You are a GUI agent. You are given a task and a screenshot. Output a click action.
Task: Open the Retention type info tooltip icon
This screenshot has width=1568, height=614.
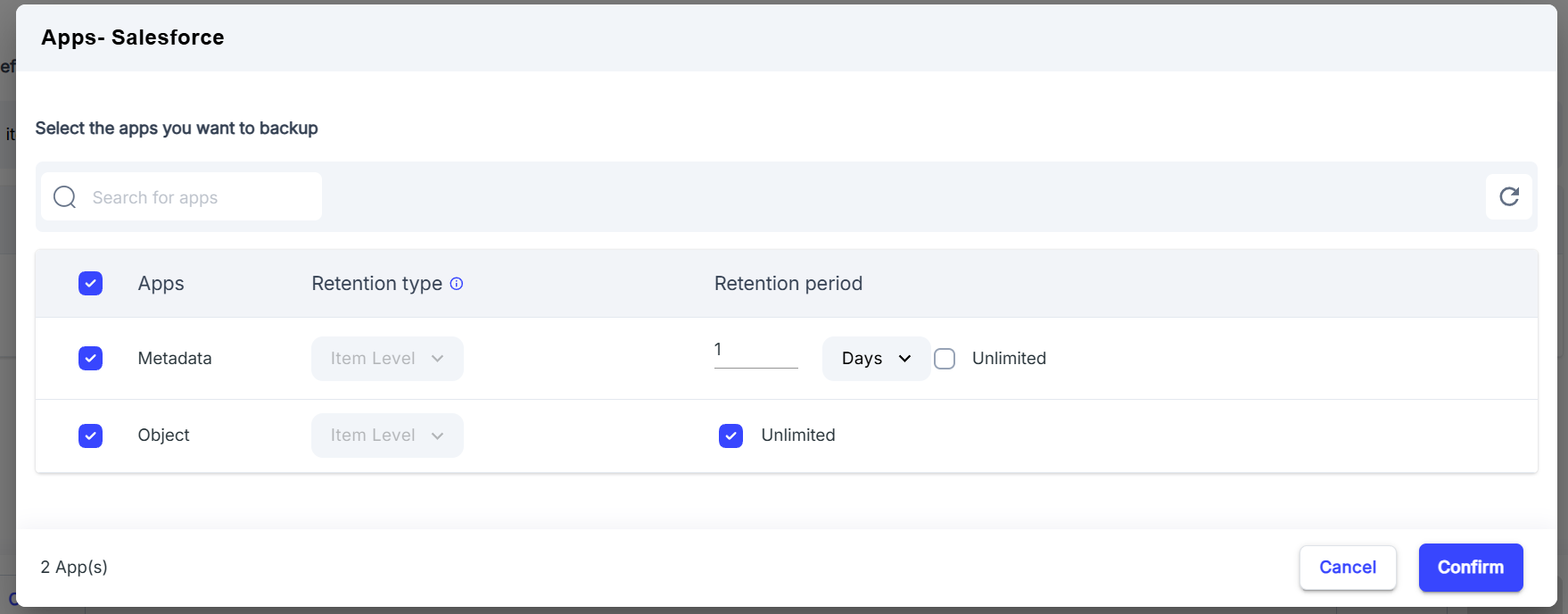point(457,284)
